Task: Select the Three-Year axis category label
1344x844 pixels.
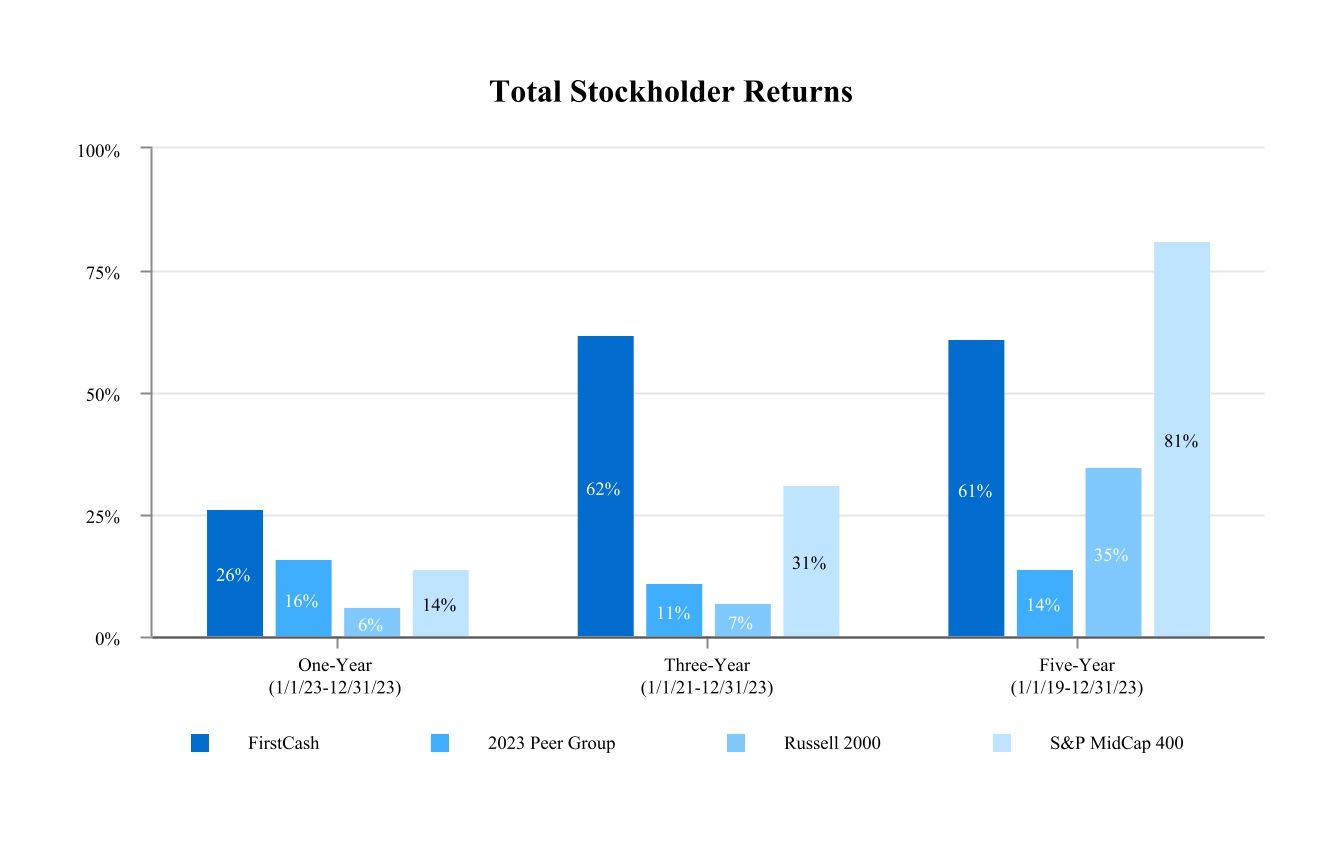Action: pos(707,676)
